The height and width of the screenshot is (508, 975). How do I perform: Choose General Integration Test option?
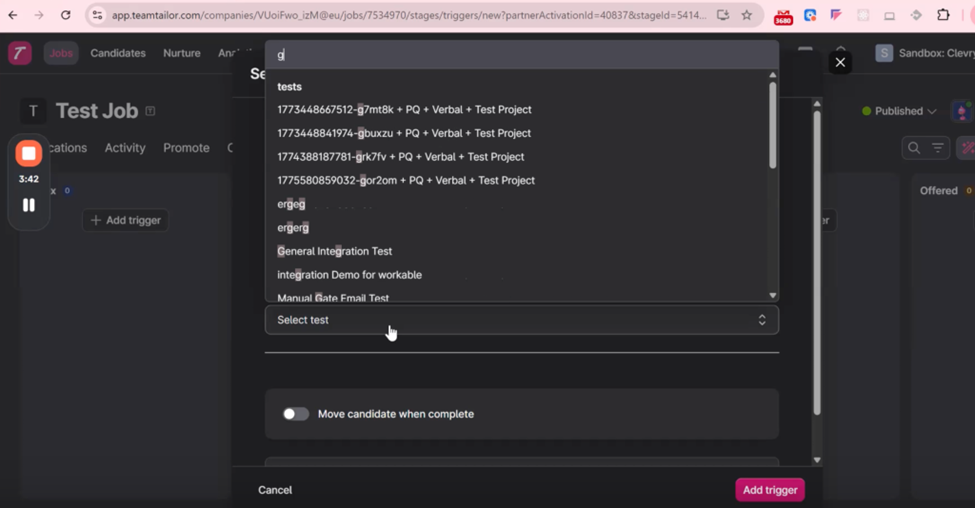pos(335,251)
